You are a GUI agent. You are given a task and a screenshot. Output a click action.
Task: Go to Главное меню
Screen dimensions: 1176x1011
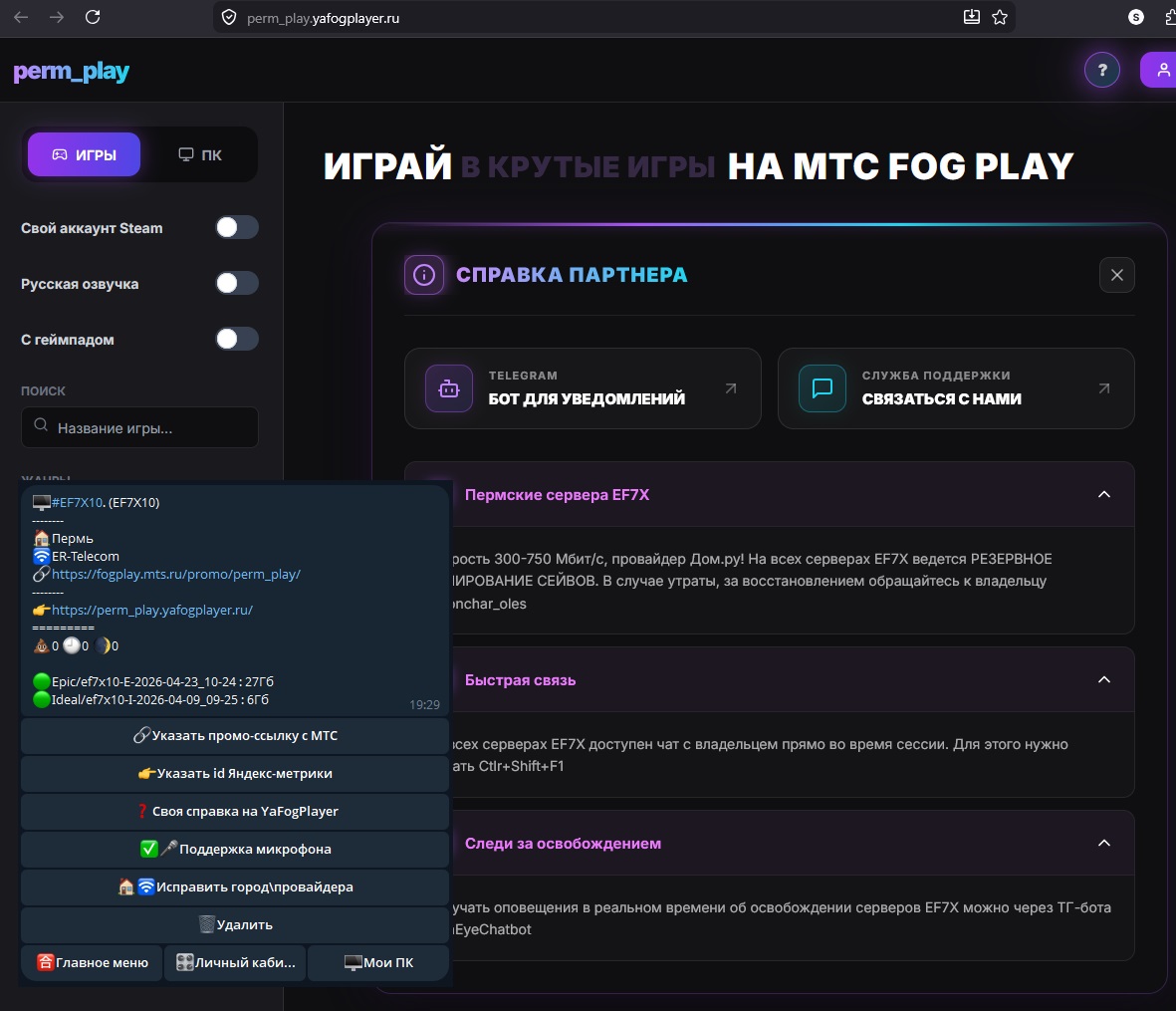pos(93,962)
